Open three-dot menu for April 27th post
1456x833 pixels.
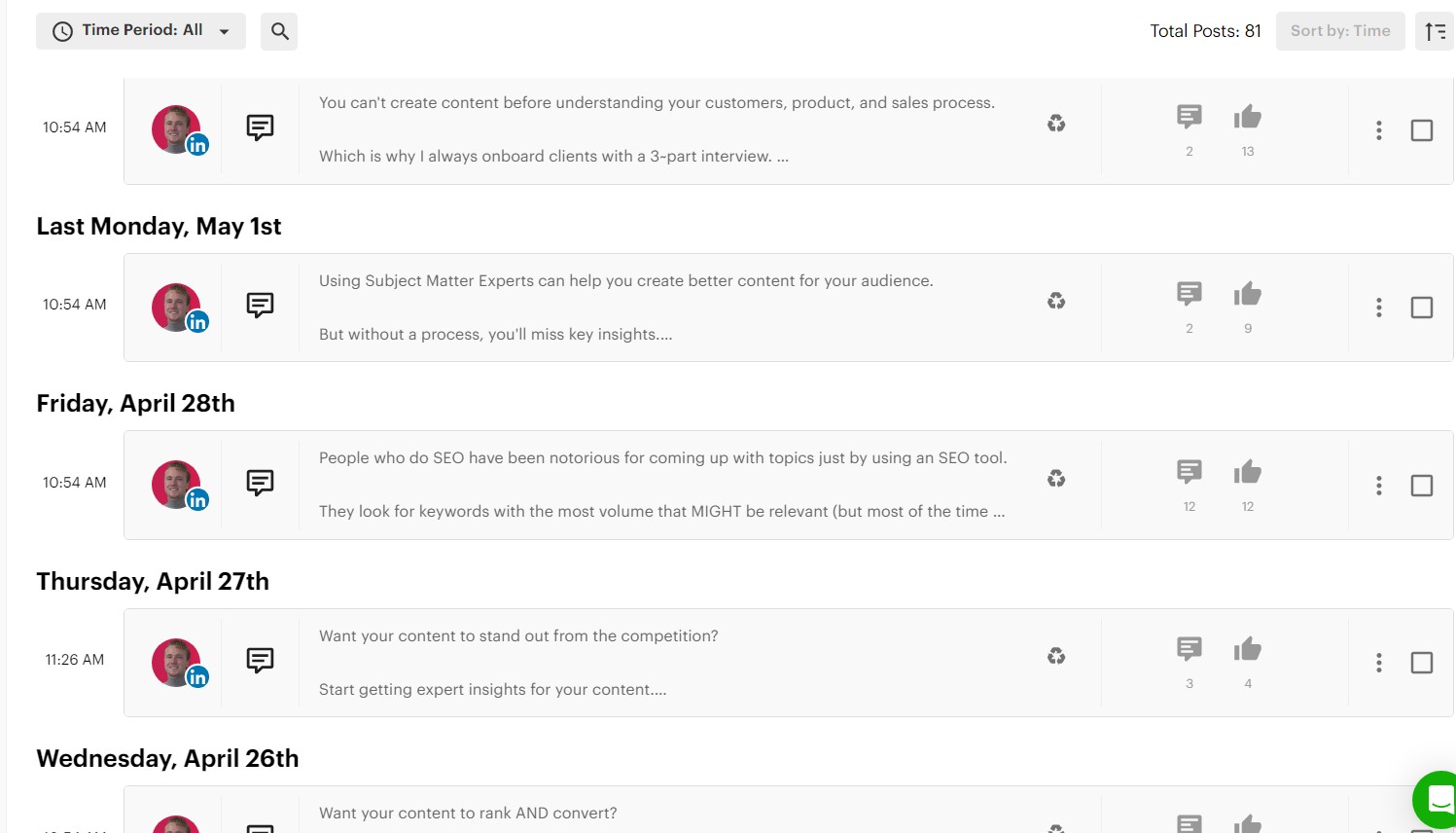pos(1378,663)
